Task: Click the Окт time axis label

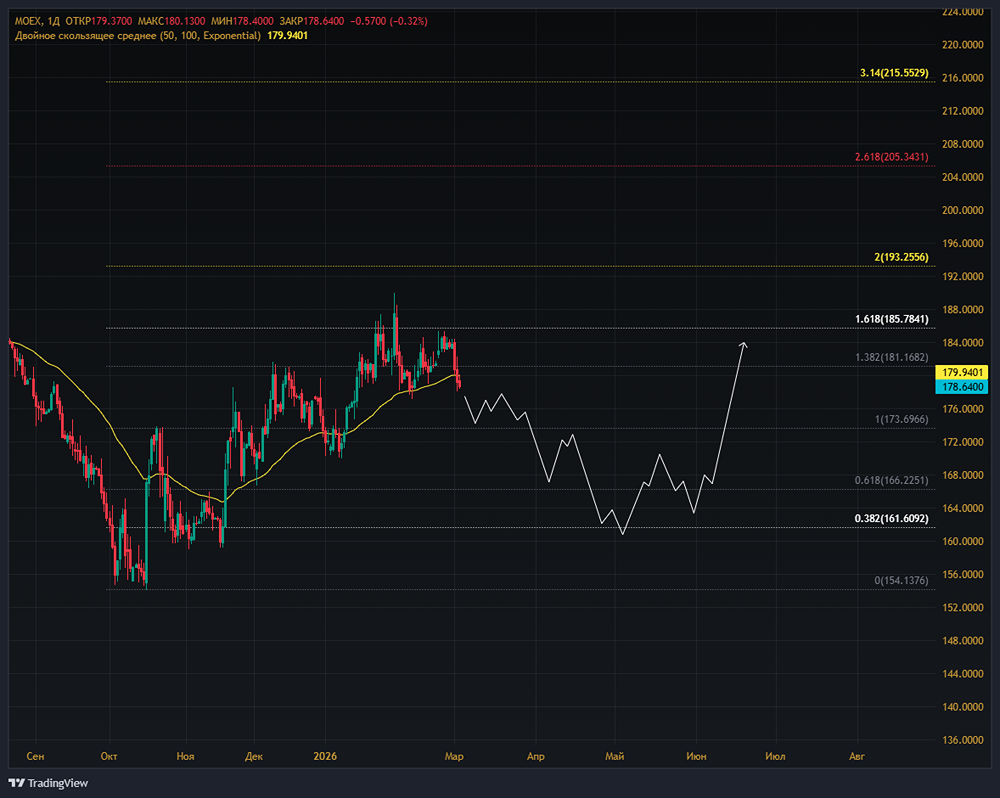Action: (109, 757)
